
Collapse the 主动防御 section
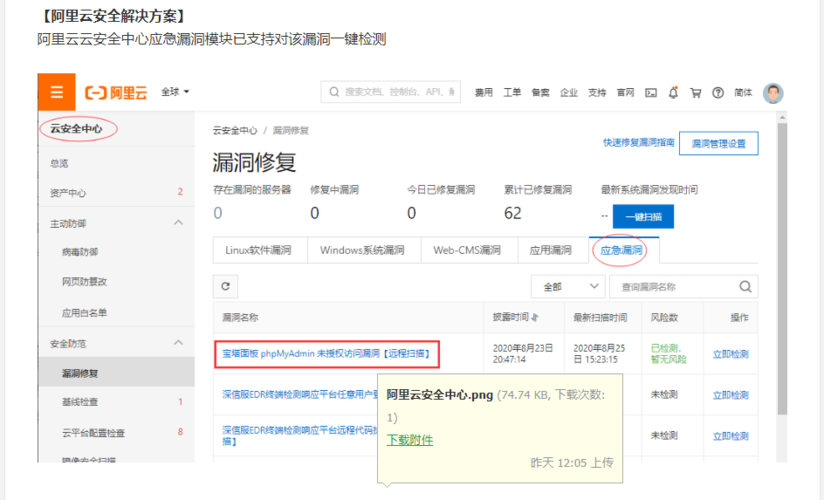point(179,223)
